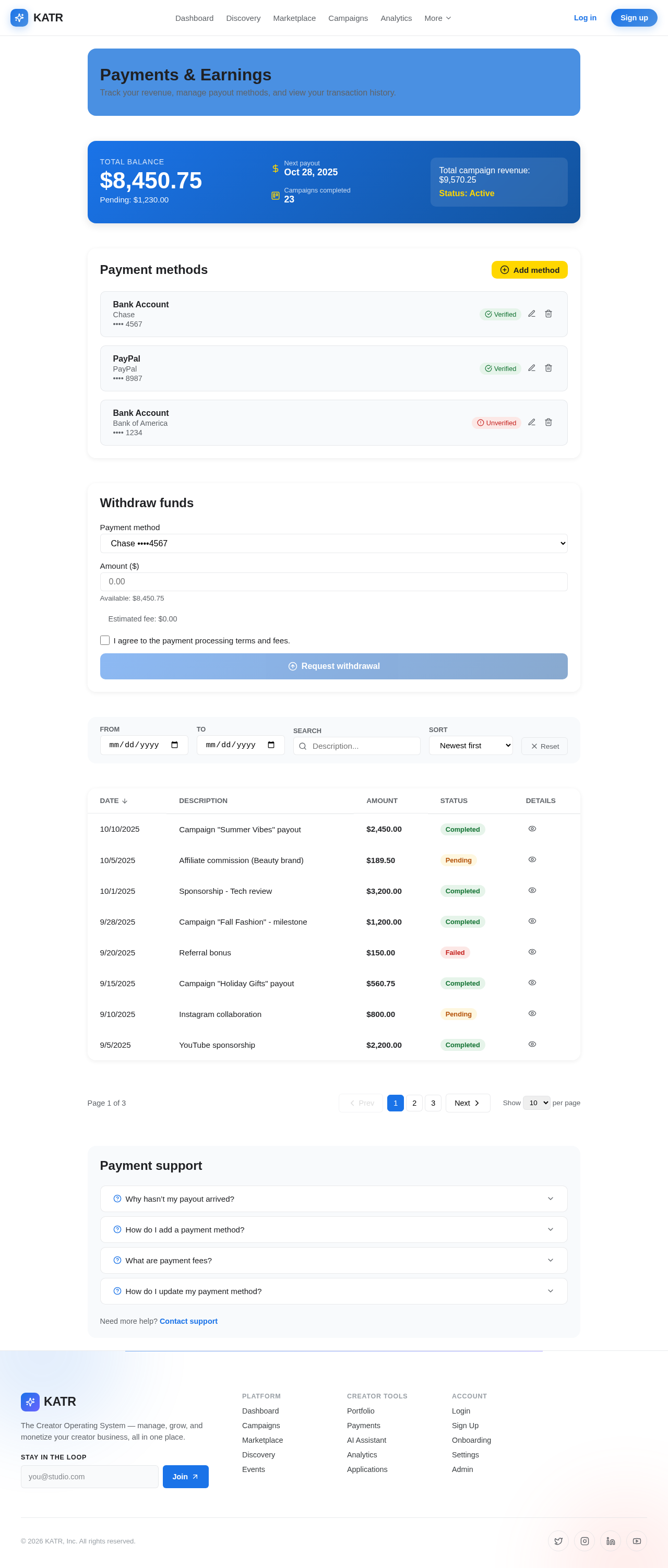The width and height of the screenshot is (668, 1568).
Task: Open AI Assistant footer link
Action: click(366, 1440)
